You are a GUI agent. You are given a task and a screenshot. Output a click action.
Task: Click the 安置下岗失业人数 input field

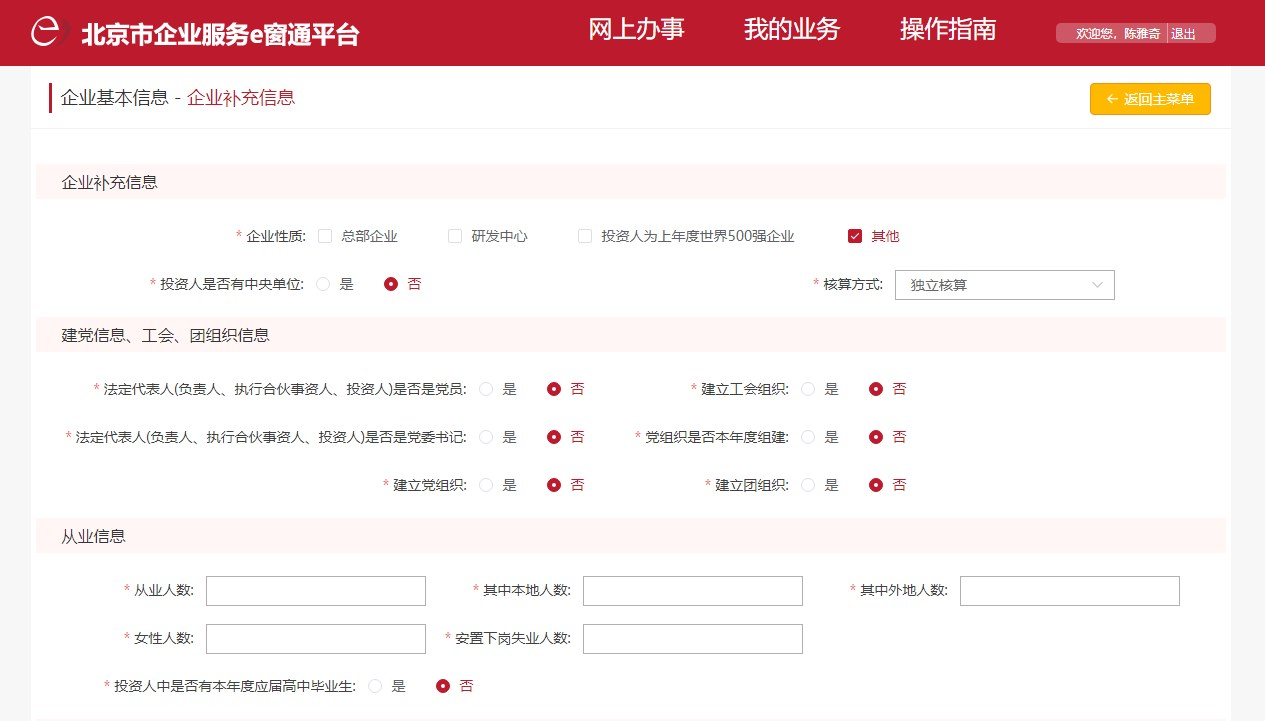click(692, 639)
